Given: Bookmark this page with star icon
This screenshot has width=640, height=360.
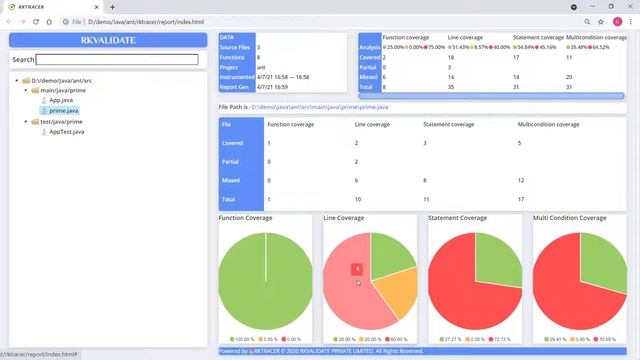Looking at the screenshot, I should (x=601, y=22).
